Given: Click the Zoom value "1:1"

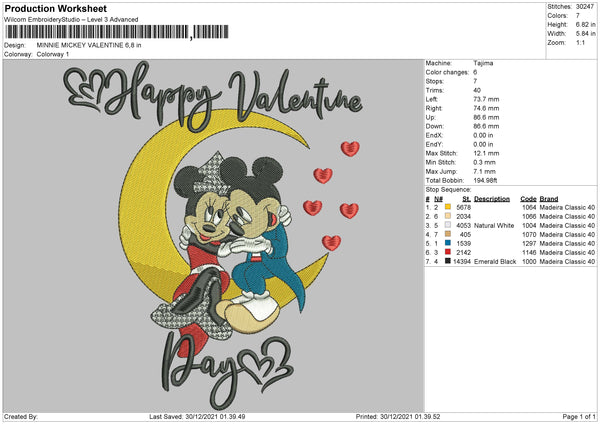Looking at the screenshot, I should pyautogui.click(x=580, y=42).
